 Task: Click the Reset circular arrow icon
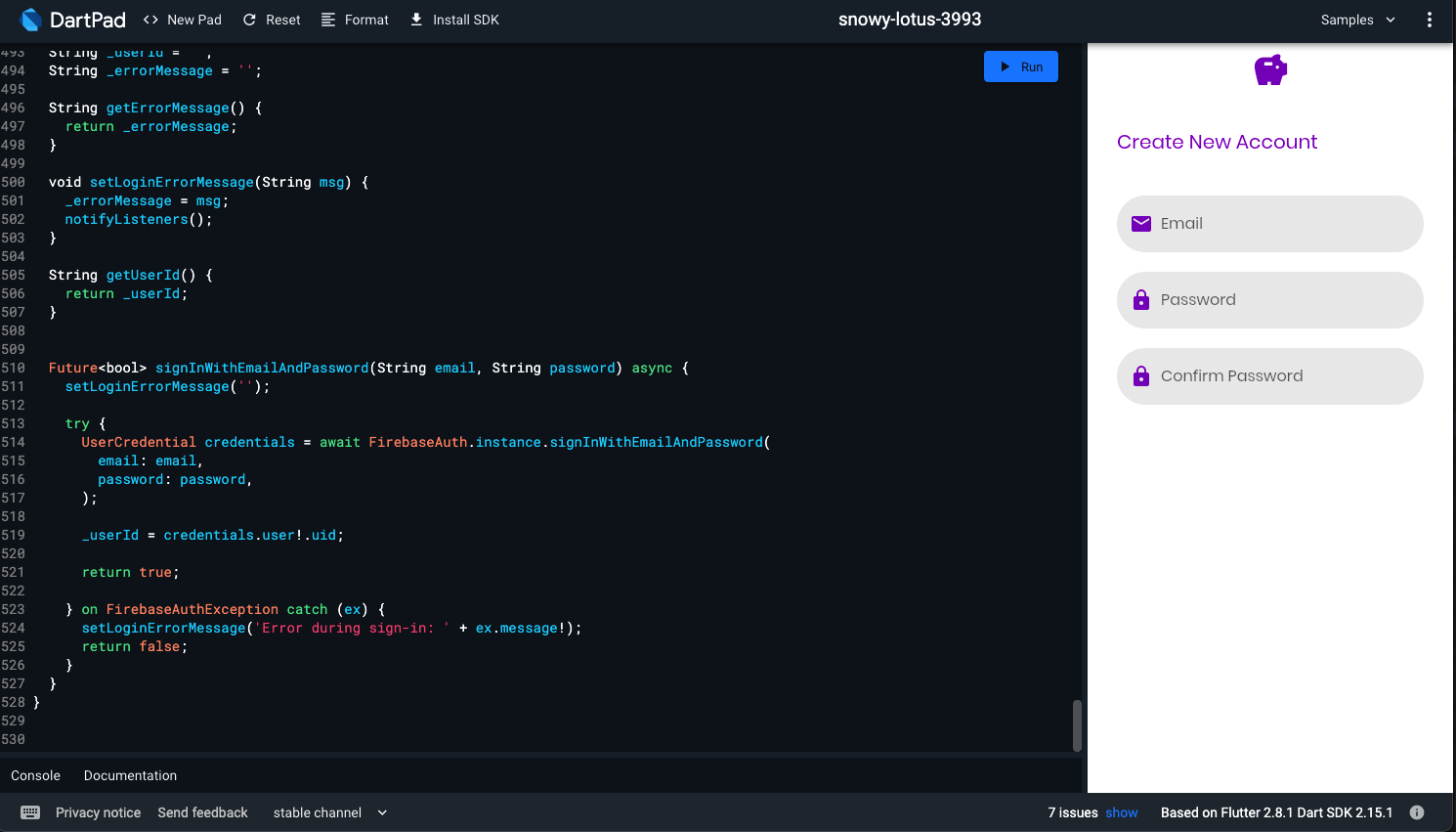click(249, 20)
